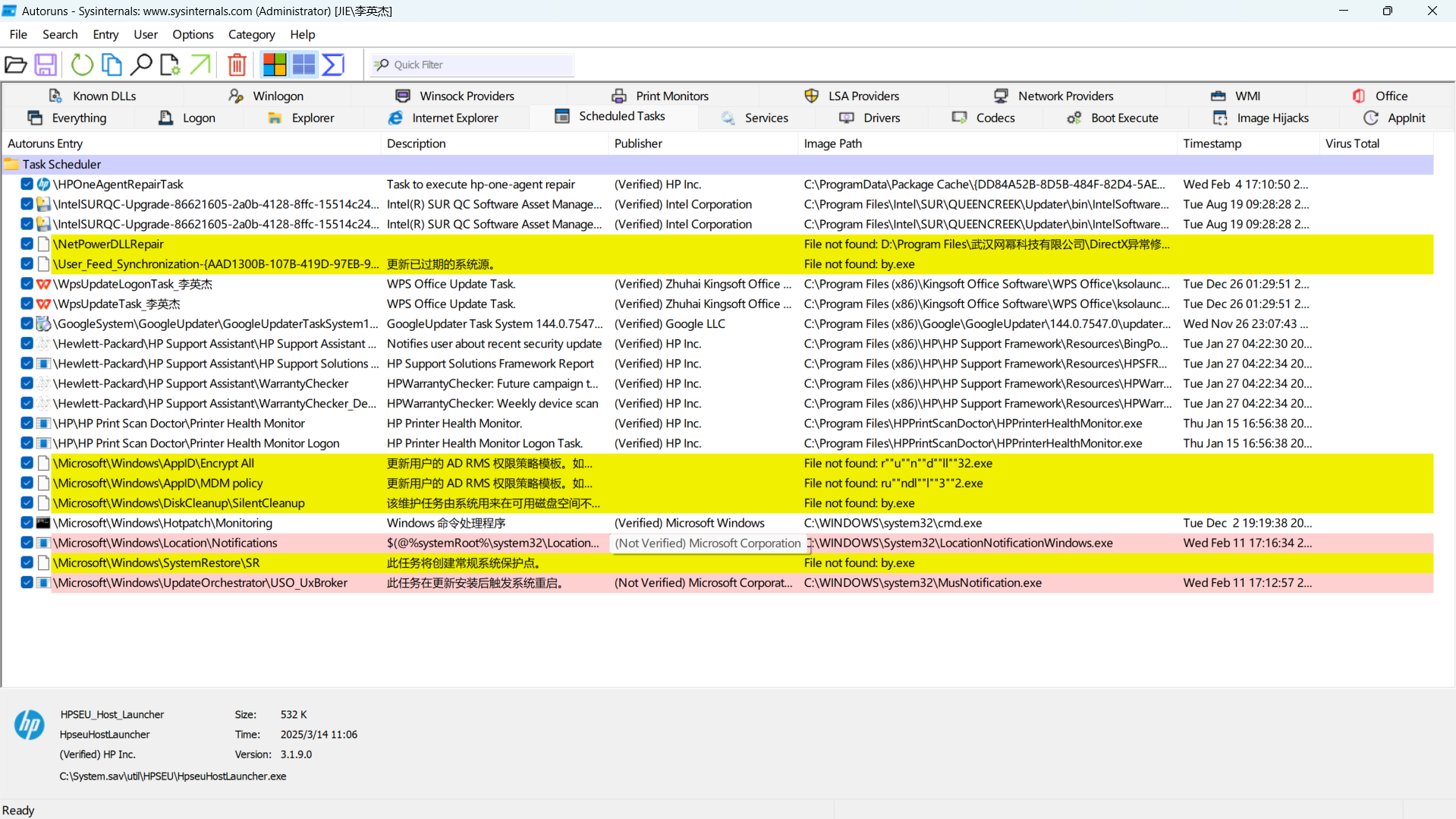This screenshot has height=819, width=1456.
Task: Disable the NetPowerDLLRepair entry checkbox
Action: click(27, 244)
